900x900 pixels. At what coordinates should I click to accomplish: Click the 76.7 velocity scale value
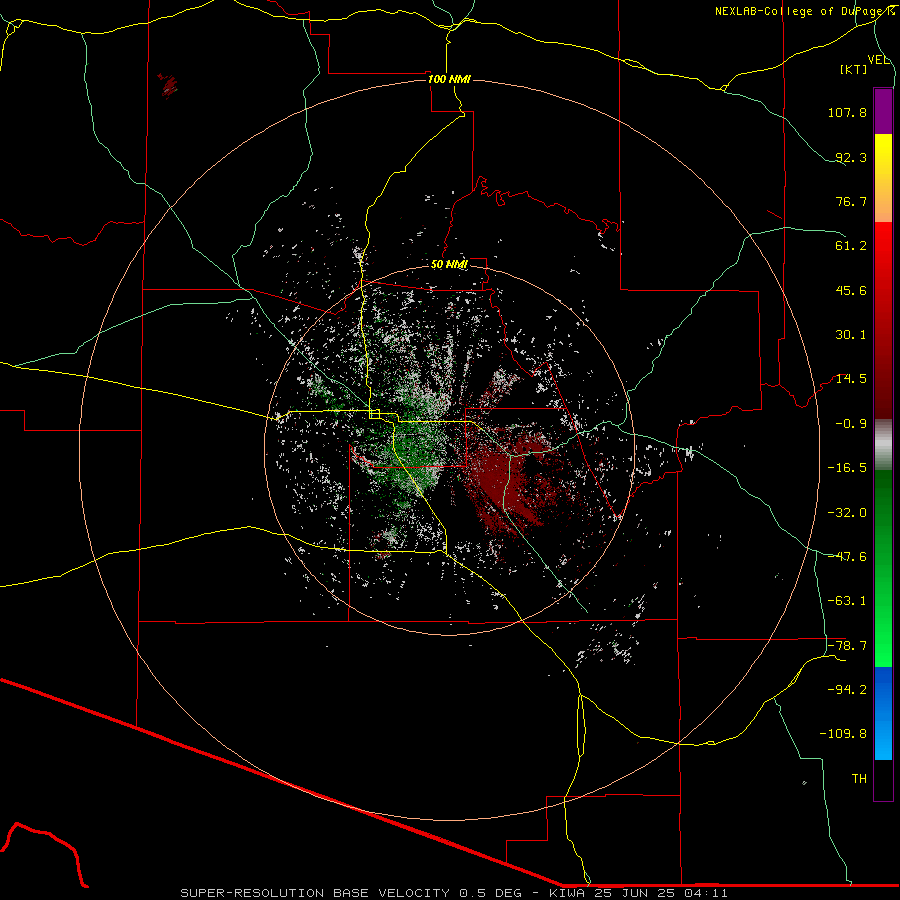pos(851,201)
